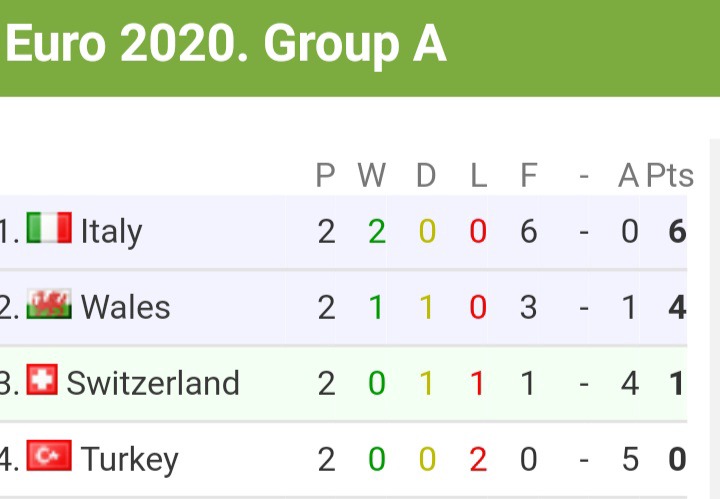Image resolution: width=720 pixels, height=499 pixels.
Task: Click the F goals-for column header
Action: tap(529, 176)
